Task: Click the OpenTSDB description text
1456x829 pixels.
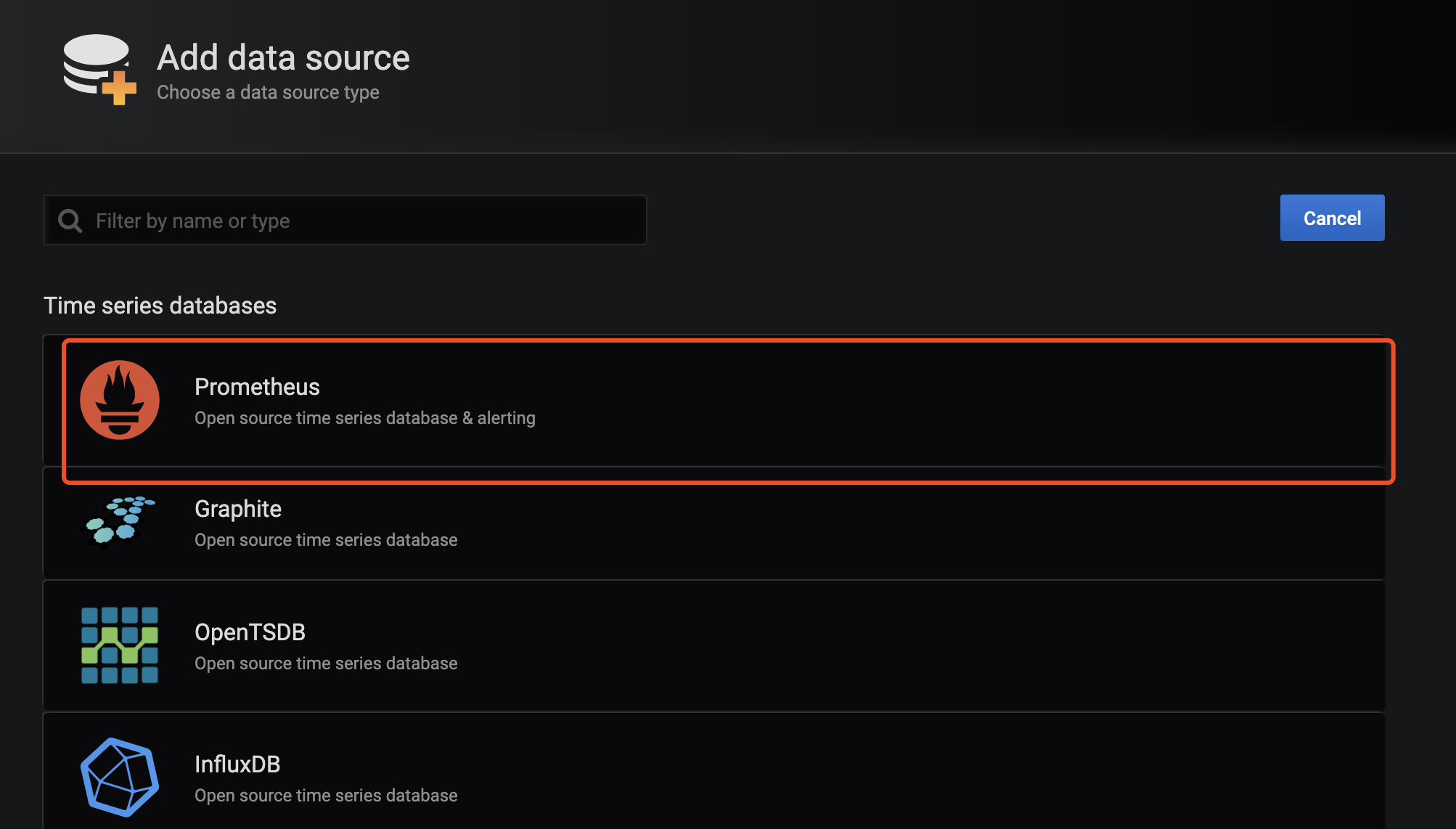Action: coord(326,663)
